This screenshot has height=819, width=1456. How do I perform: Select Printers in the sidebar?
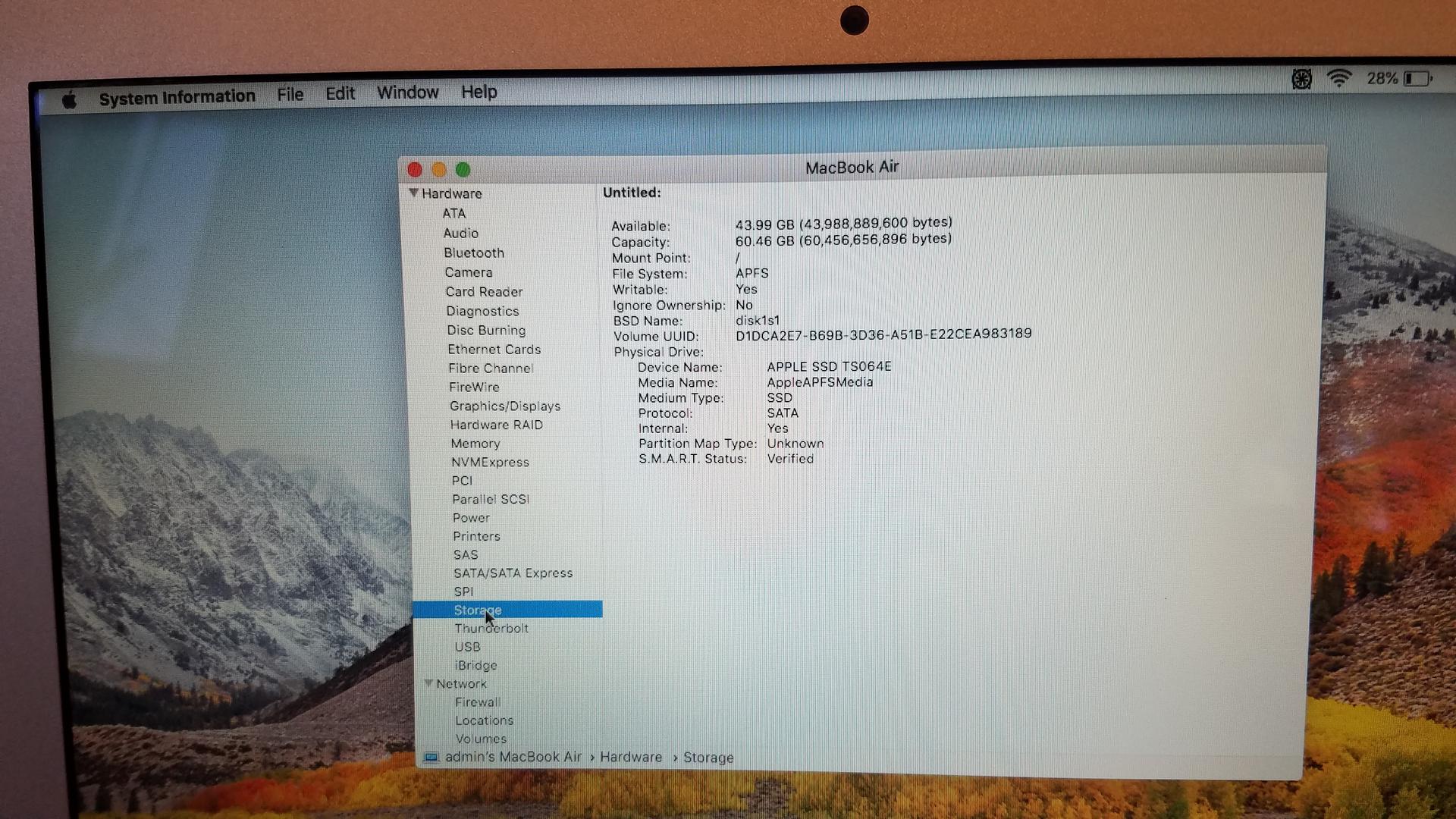[476, 536]
